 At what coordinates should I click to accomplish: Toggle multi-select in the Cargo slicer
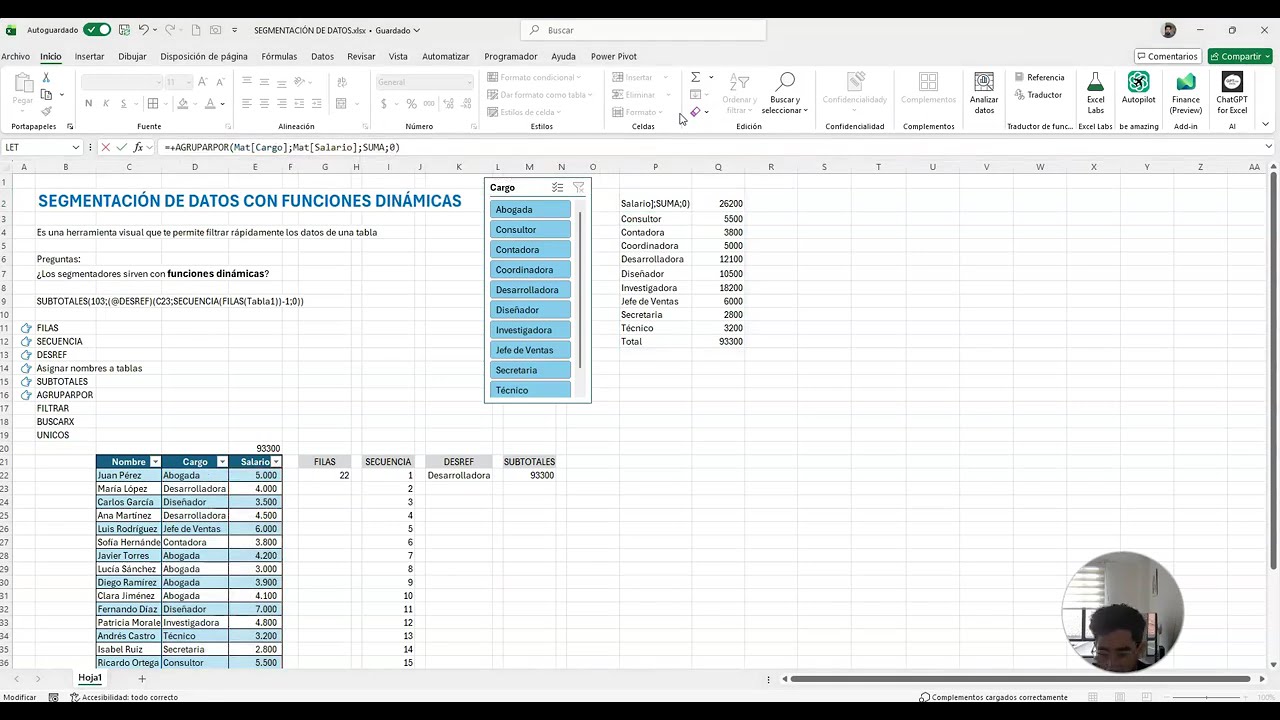[x=557, y=188]
